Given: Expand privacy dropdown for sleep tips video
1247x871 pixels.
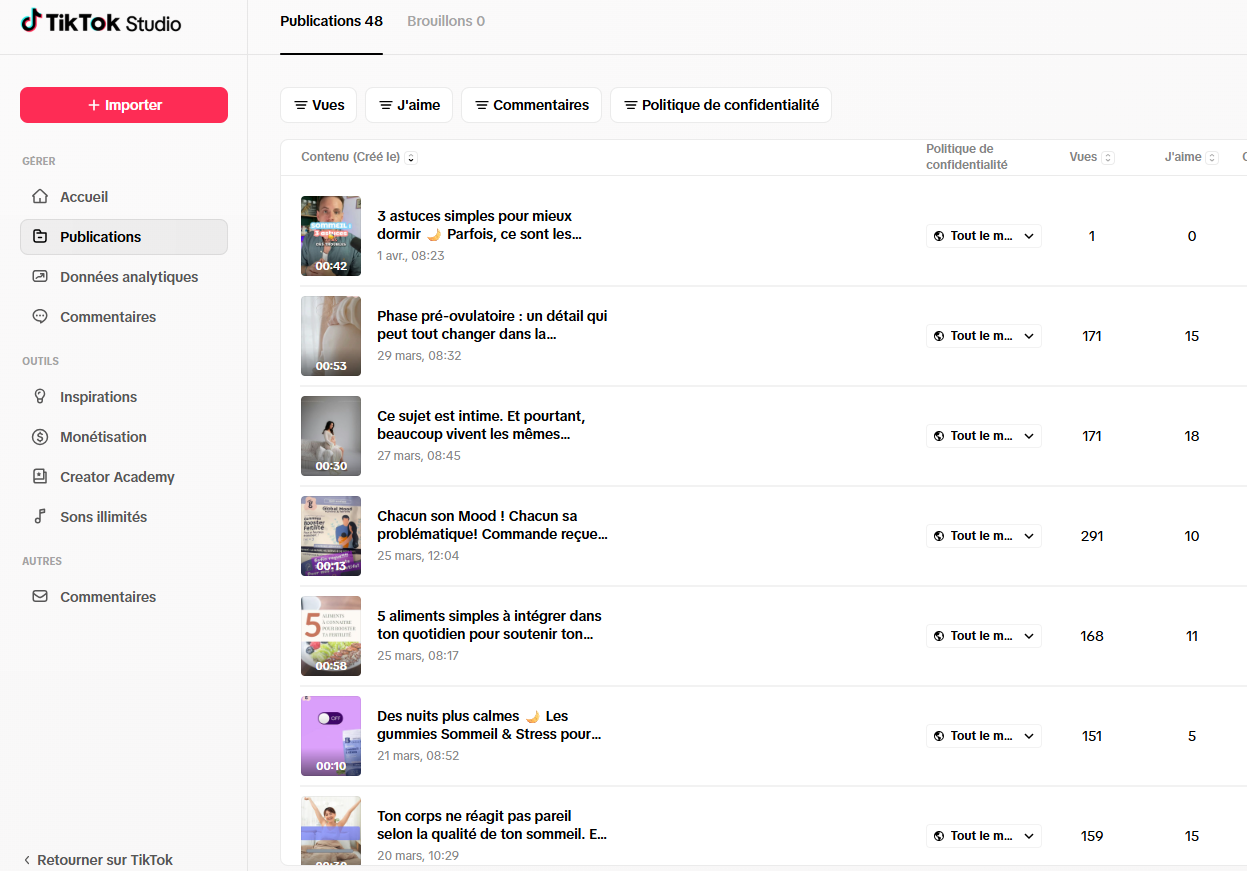Looking at the screenshot, I should click(x=983, y=236).
